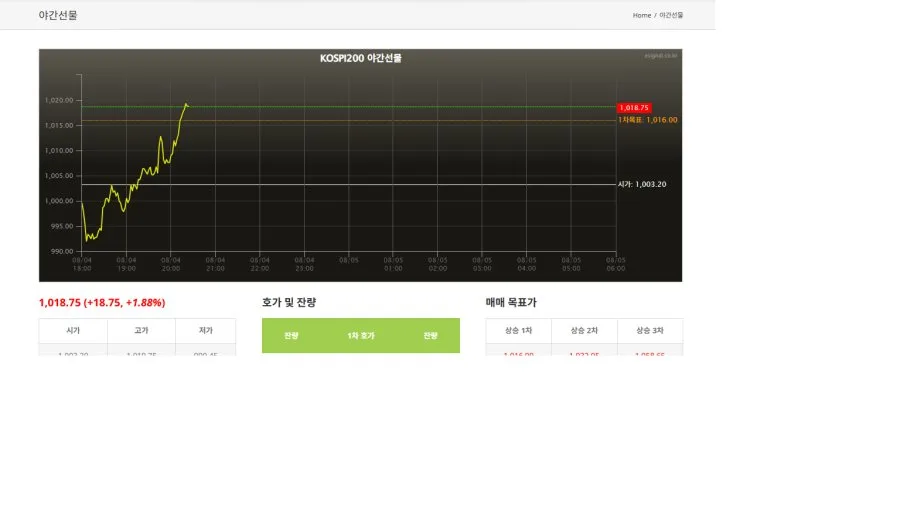Click the peak of the yellow price line
The height and width of the screenshot is (506, 900).
point(186,104)
